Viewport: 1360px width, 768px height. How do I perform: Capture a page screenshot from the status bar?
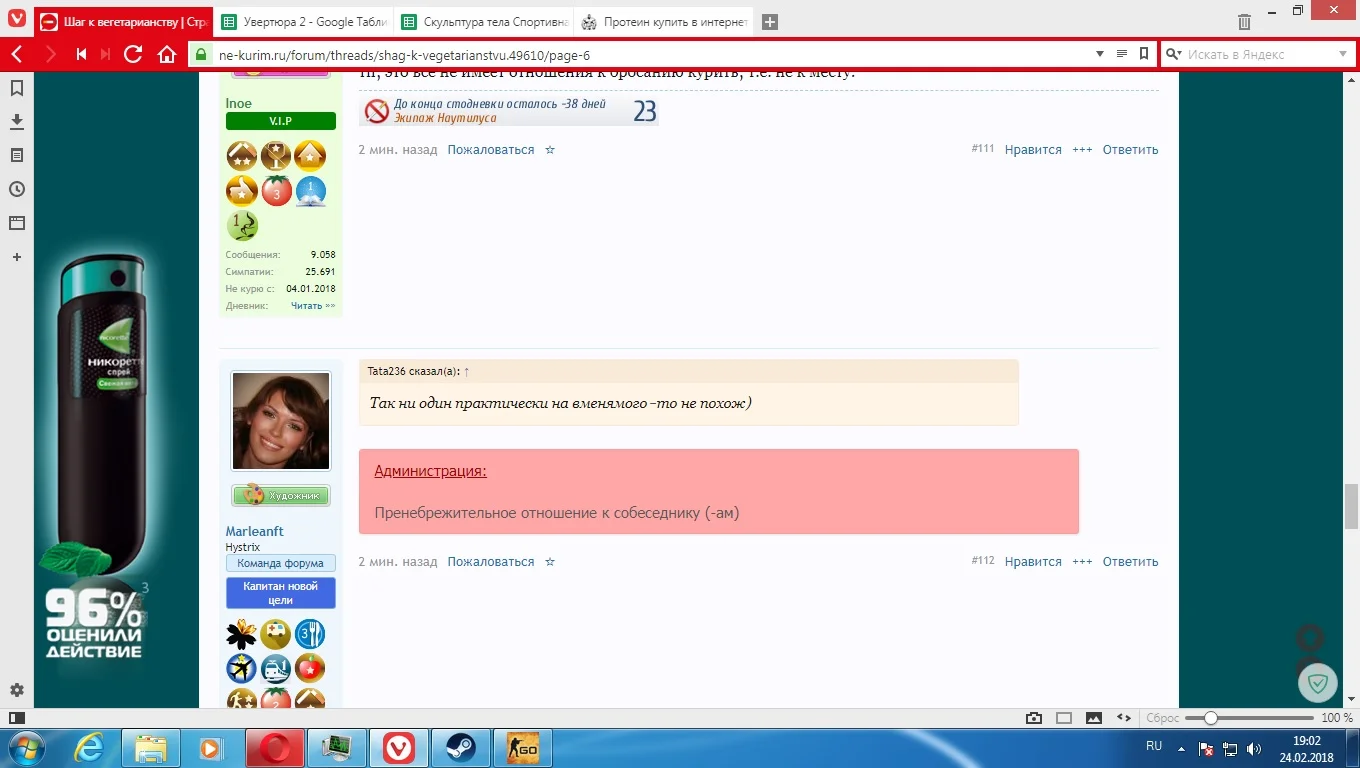point(1032,717)
